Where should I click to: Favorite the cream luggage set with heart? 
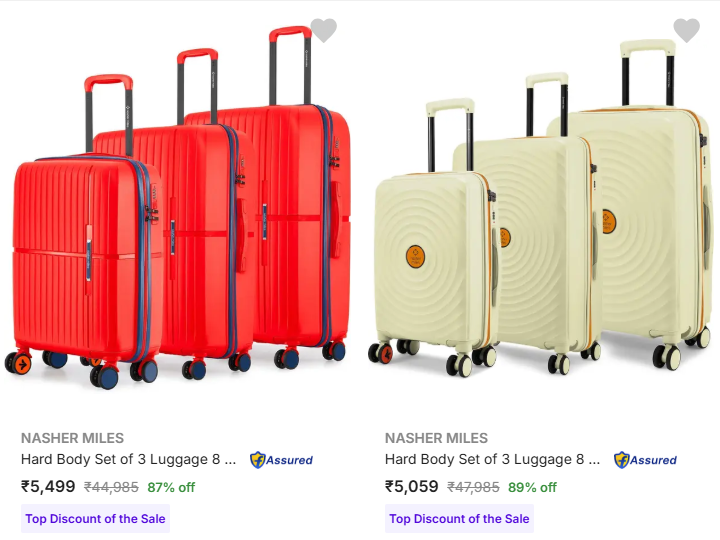686,30
